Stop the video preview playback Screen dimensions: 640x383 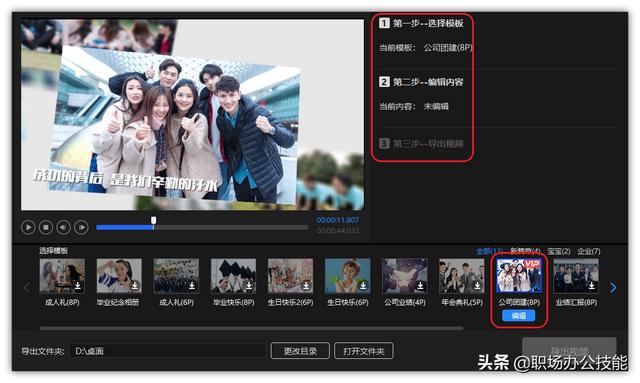pos(46,227)
